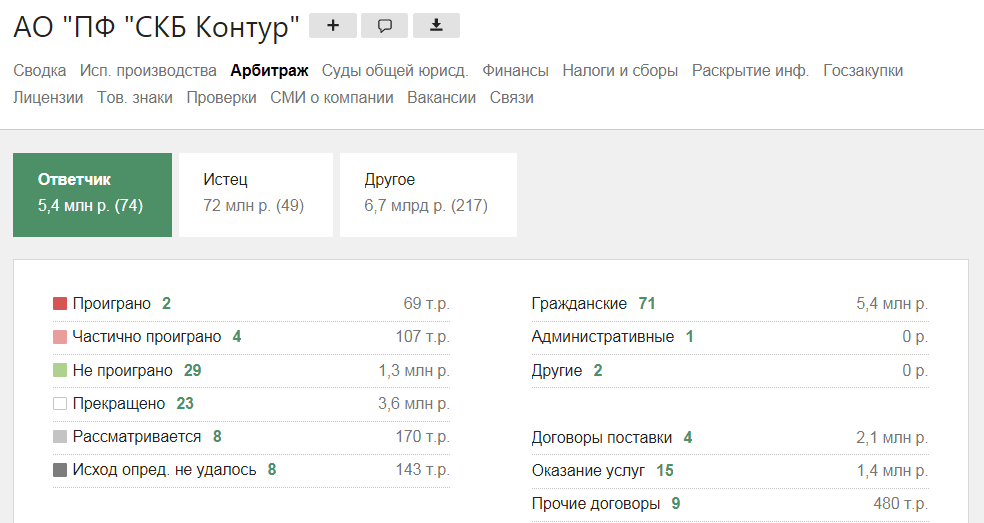Go to Связи section

pos(512,98)
